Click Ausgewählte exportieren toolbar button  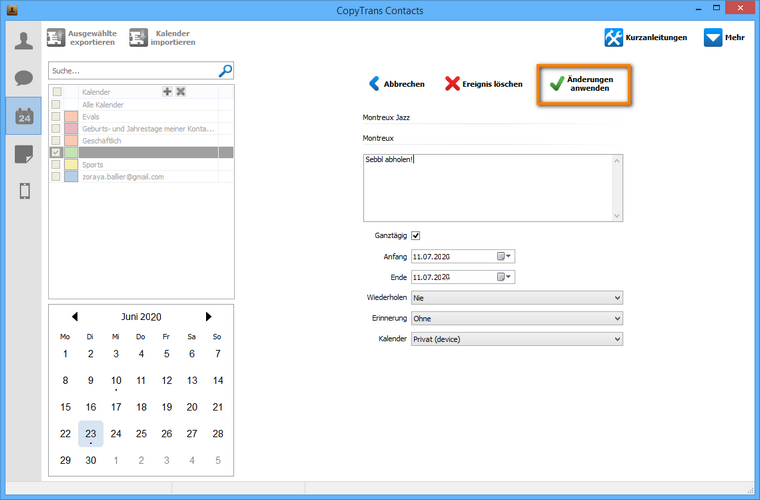coord(82,38)
